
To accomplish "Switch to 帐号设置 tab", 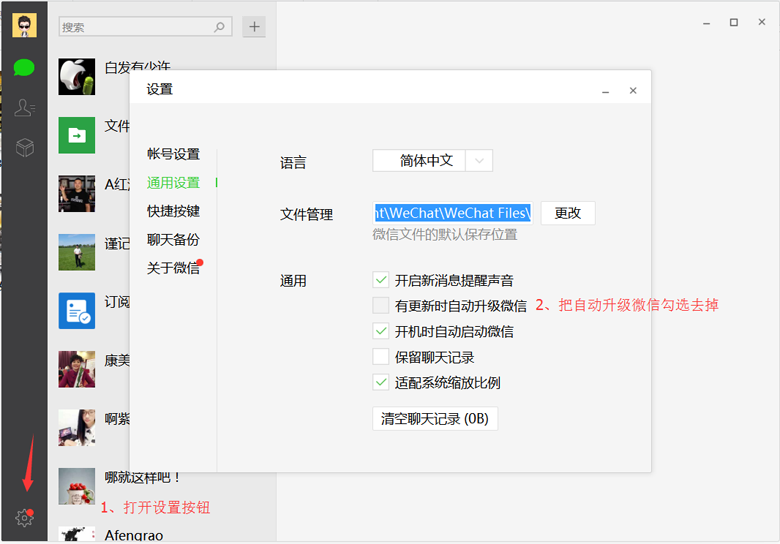I will click(173, 154).
